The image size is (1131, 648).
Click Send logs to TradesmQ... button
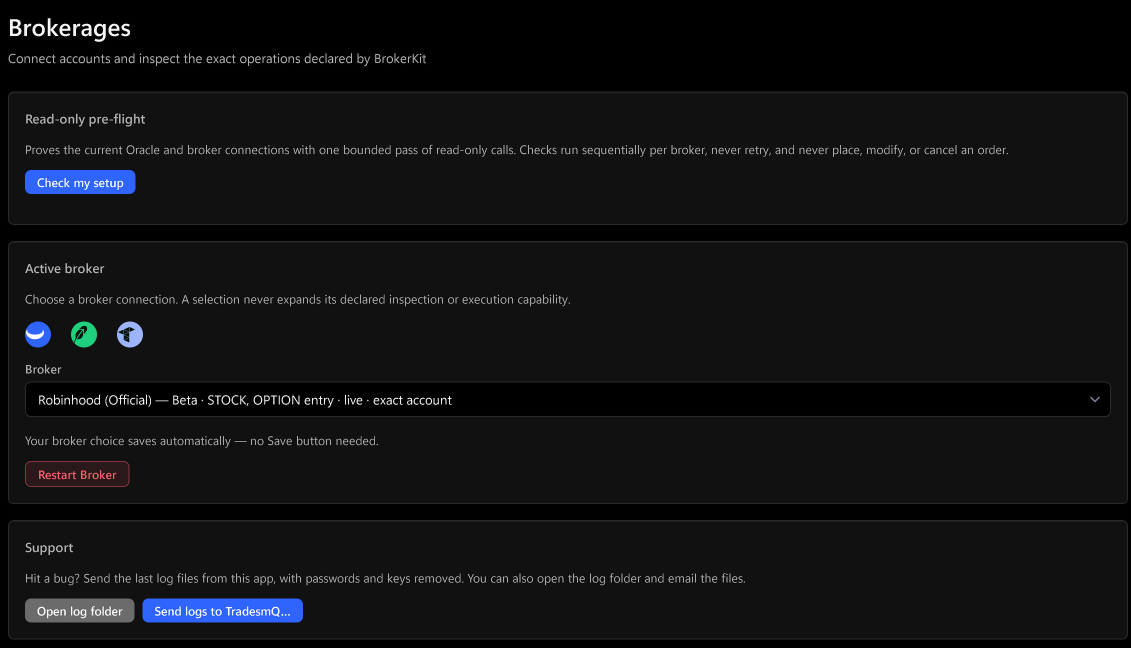(x=222, y=610)
